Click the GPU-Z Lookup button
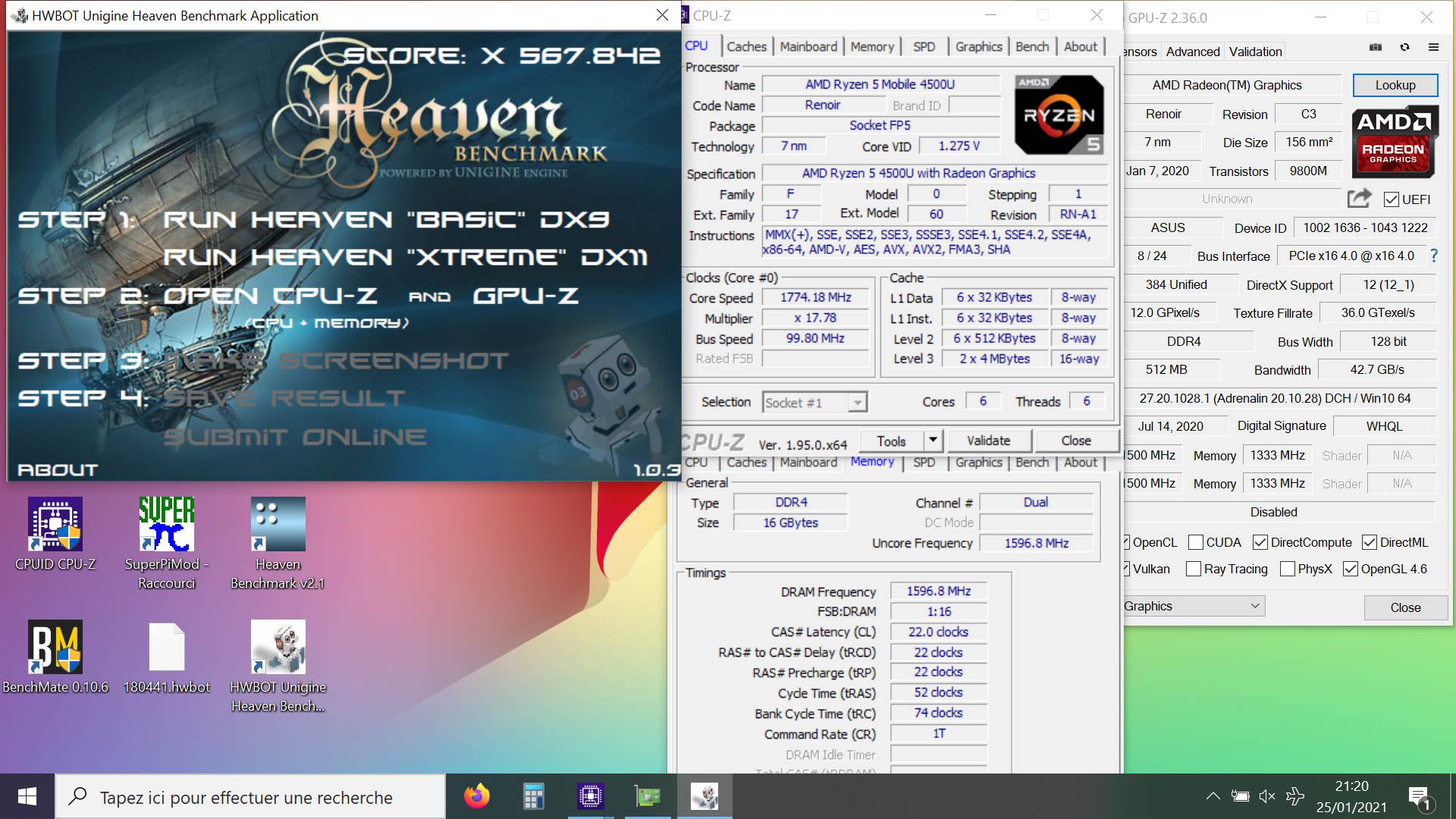The width and height of the screenshot is (1456, 819). (1395, 85)
